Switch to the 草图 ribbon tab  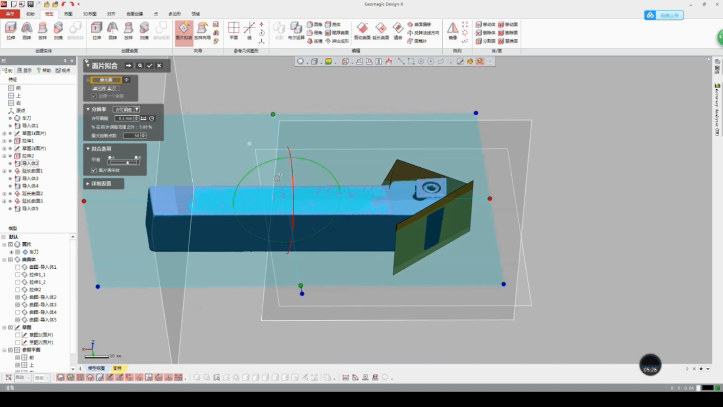click(x=67, y=14)
